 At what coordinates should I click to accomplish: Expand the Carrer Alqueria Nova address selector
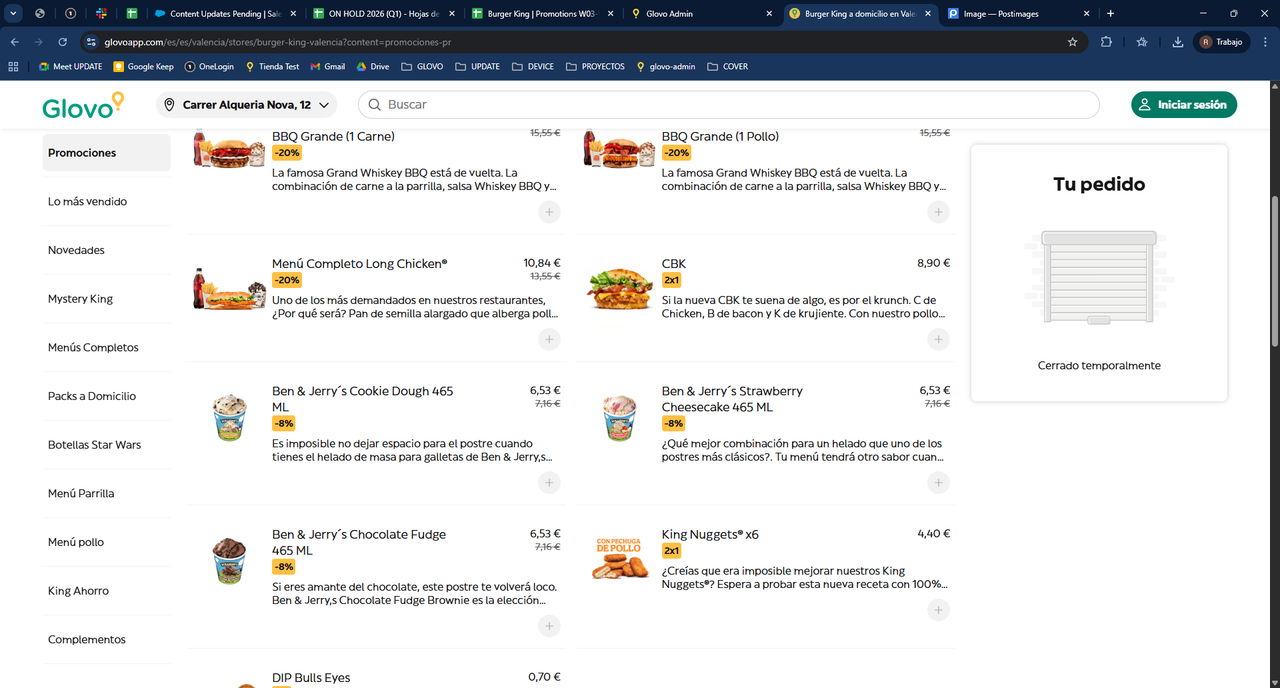tap(246, 105)
